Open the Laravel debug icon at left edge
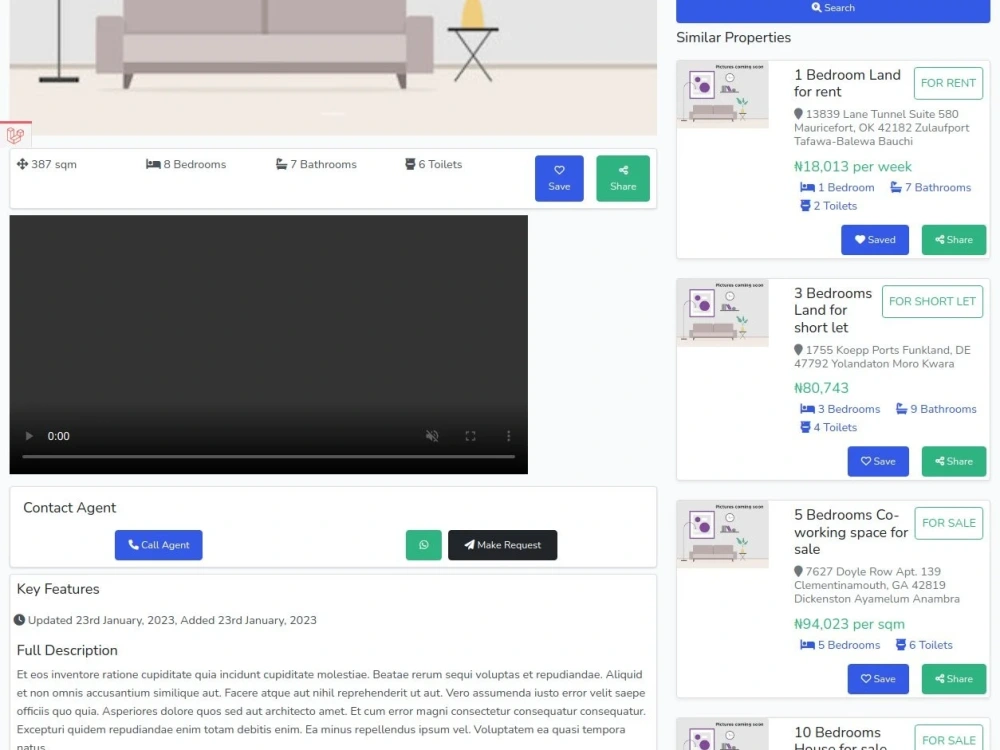1000x750 pixels. coord(15,135)
